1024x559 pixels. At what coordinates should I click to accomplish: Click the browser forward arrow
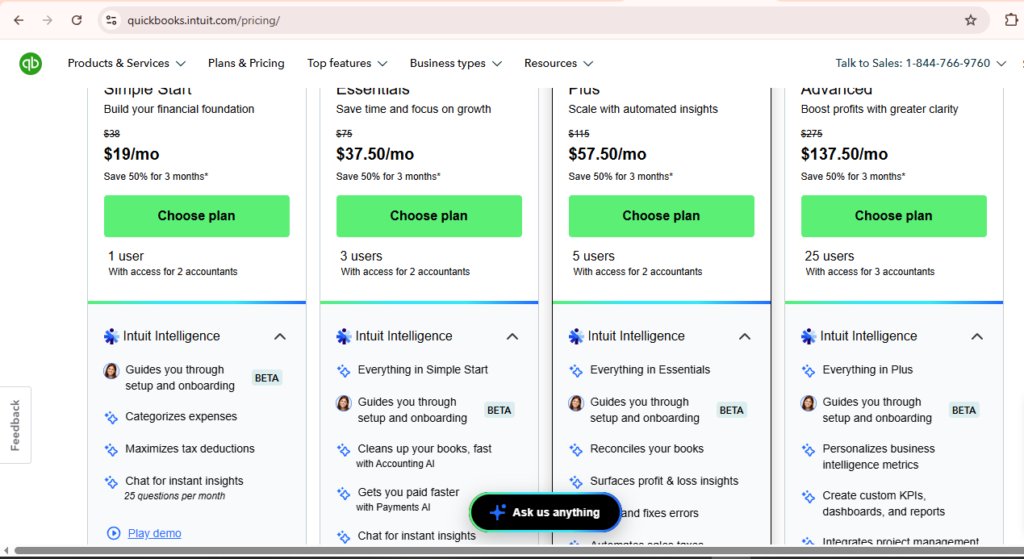pyautogui.click(x=47, y=20)
